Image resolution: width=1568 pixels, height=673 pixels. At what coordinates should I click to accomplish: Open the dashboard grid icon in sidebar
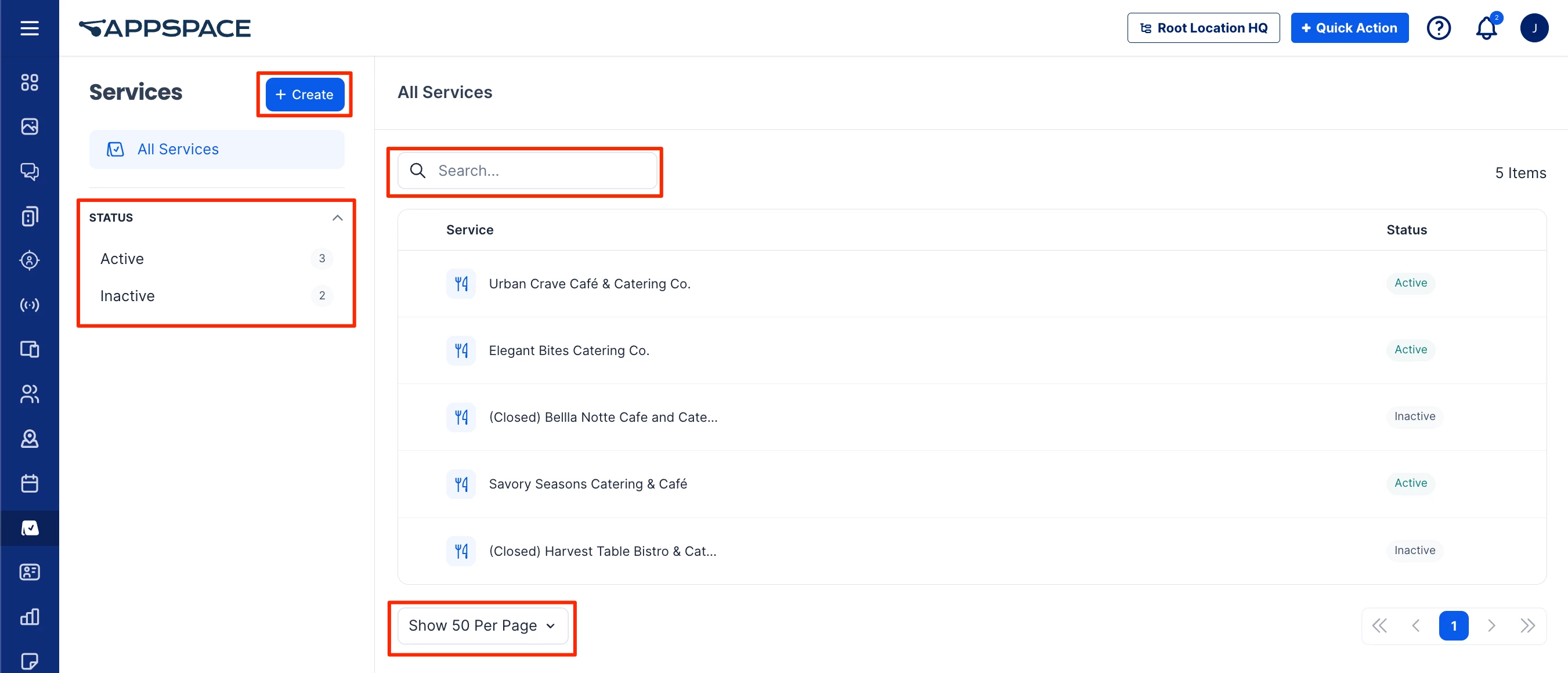click(x=29, y=82)
